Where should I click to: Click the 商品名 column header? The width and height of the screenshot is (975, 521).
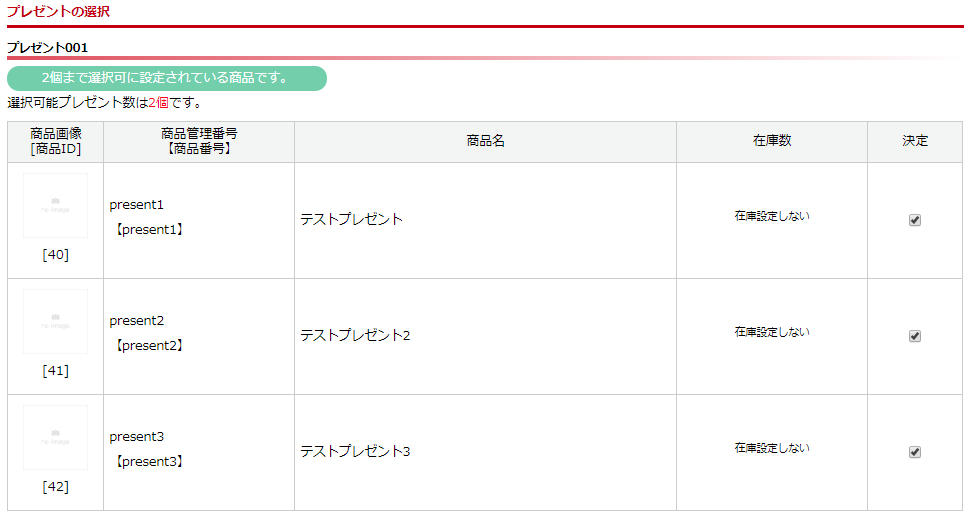pos(485,141)
